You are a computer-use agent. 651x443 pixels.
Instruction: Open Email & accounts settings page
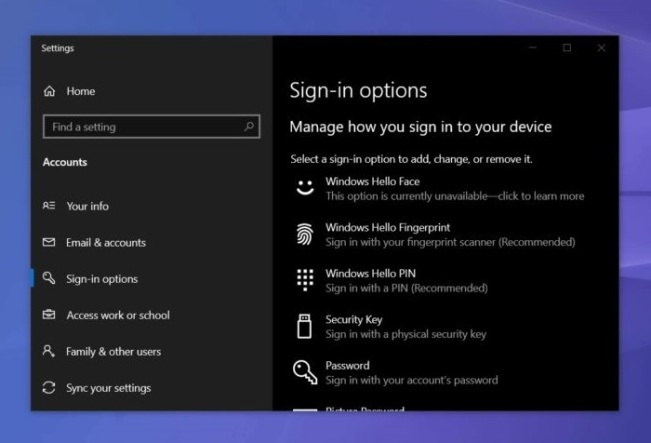coord(105,243)
